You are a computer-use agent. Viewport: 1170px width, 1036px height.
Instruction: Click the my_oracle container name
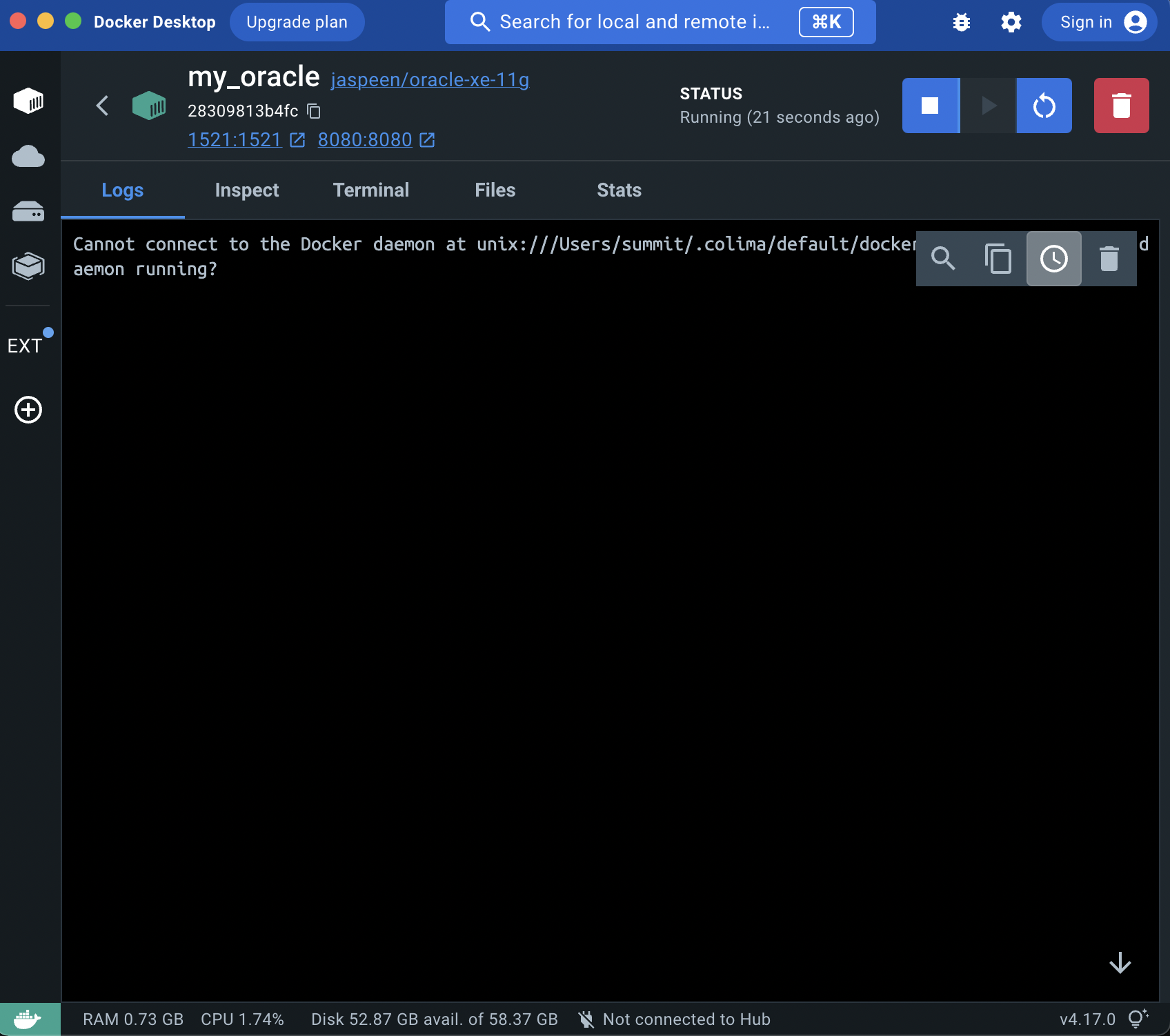pyautogui.click(x=254, y=77)
